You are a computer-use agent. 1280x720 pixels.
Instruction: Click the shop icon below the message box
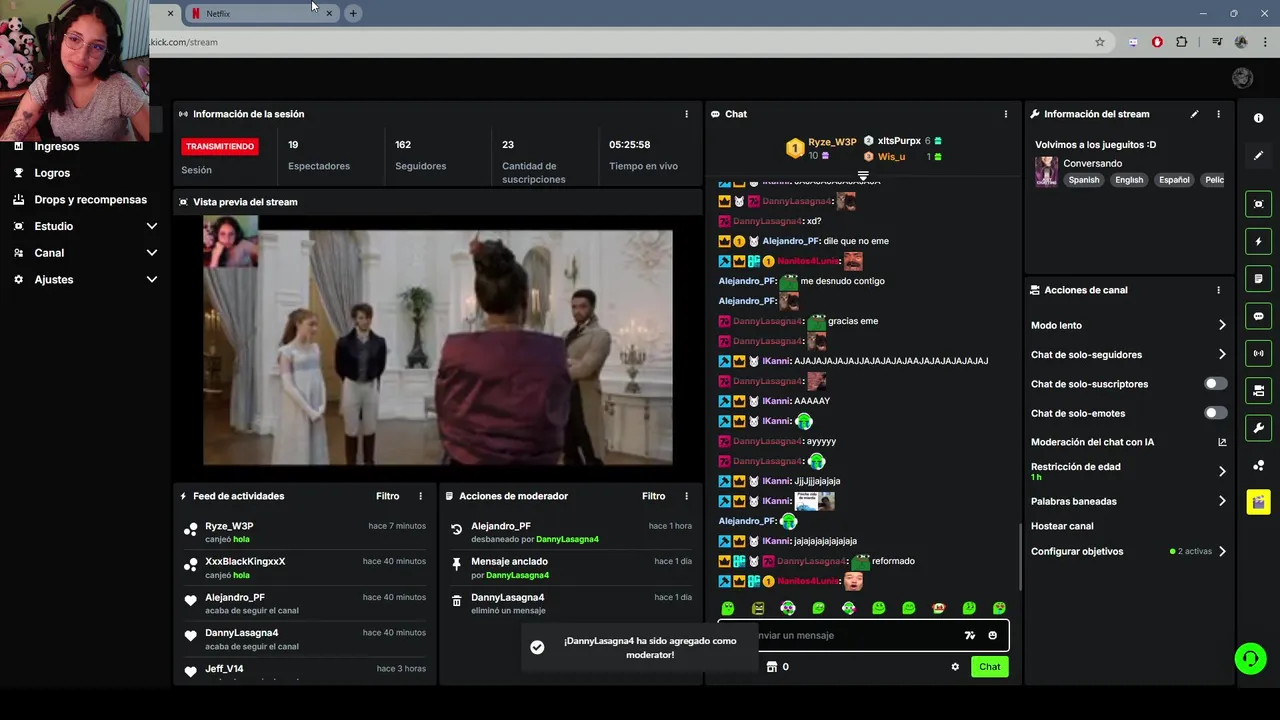(x=771, y=667)
